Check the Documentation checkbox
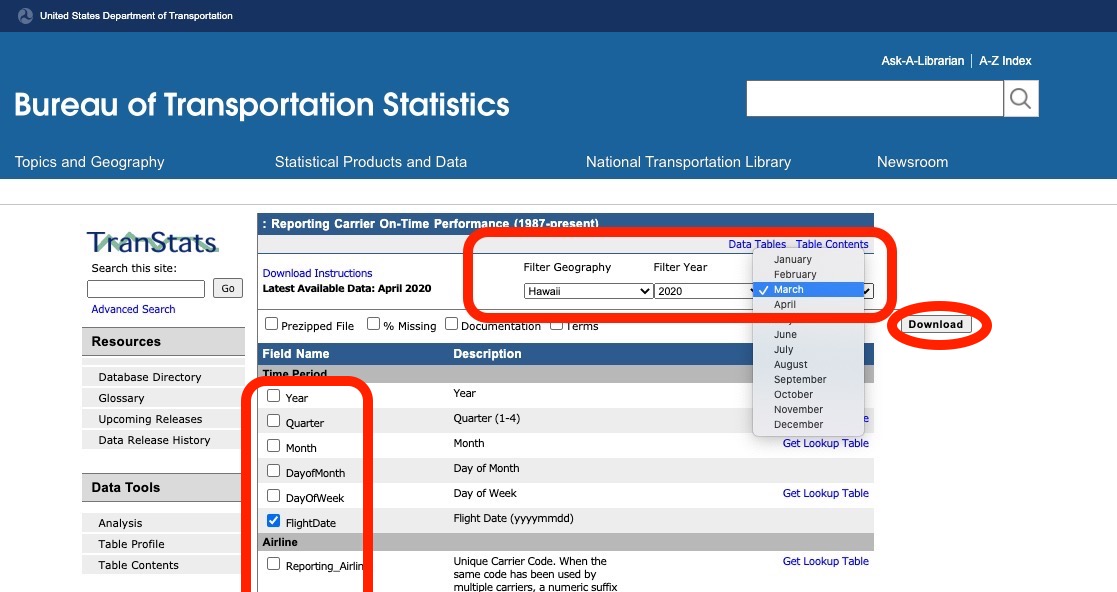Image resolution: width=1117 pixels, height=592 pixels. click(x=451, y=323)
